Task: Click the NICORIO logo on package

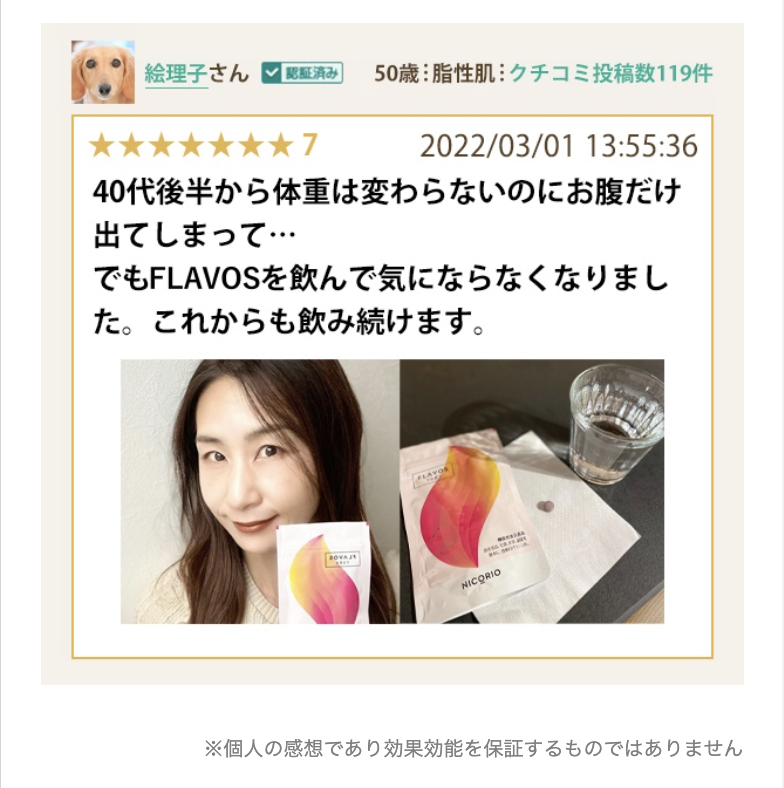Action: click(x=481, y=579)
